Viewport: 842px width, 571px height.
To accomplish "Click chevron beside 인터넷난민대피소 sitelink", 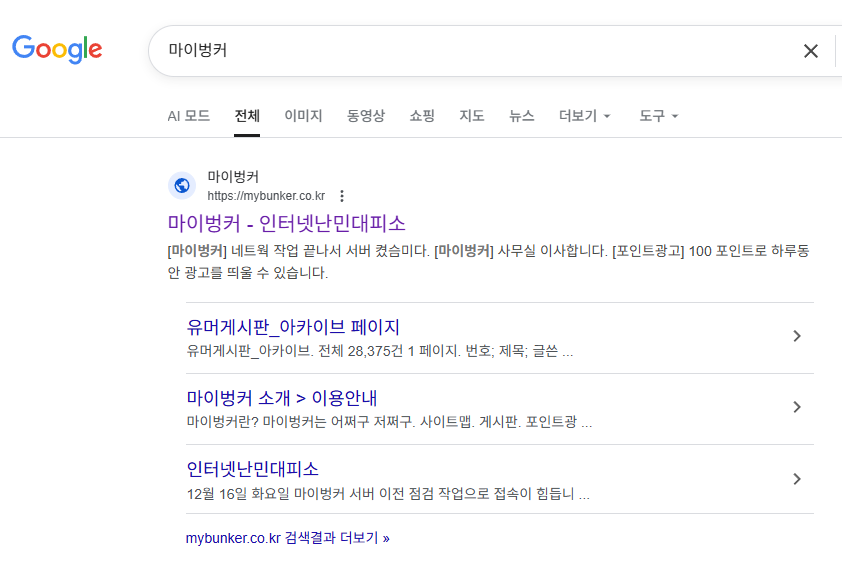I will 796,479.
